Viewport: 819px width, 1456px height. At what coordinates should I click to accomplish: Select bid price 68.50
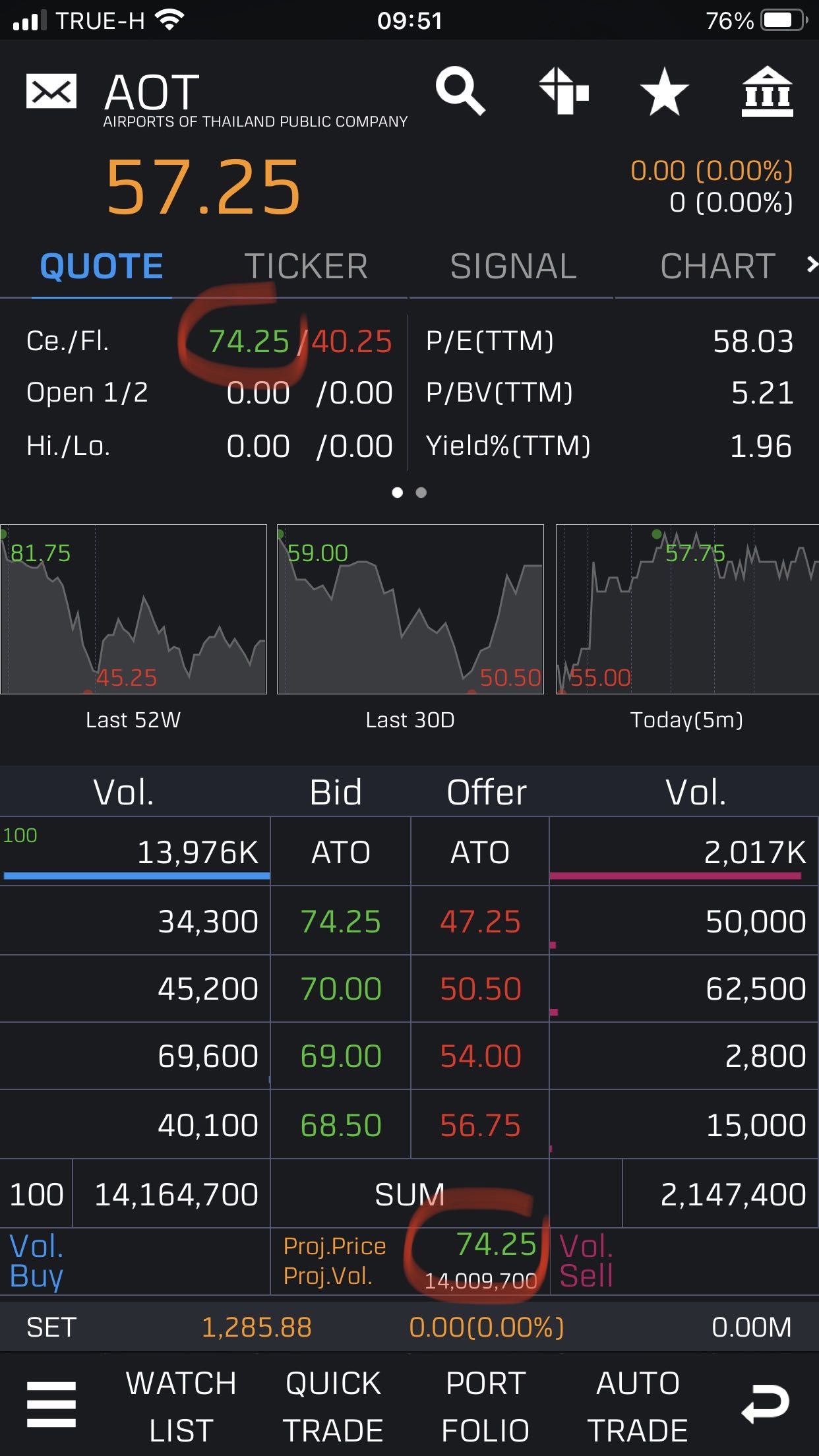341,1125
